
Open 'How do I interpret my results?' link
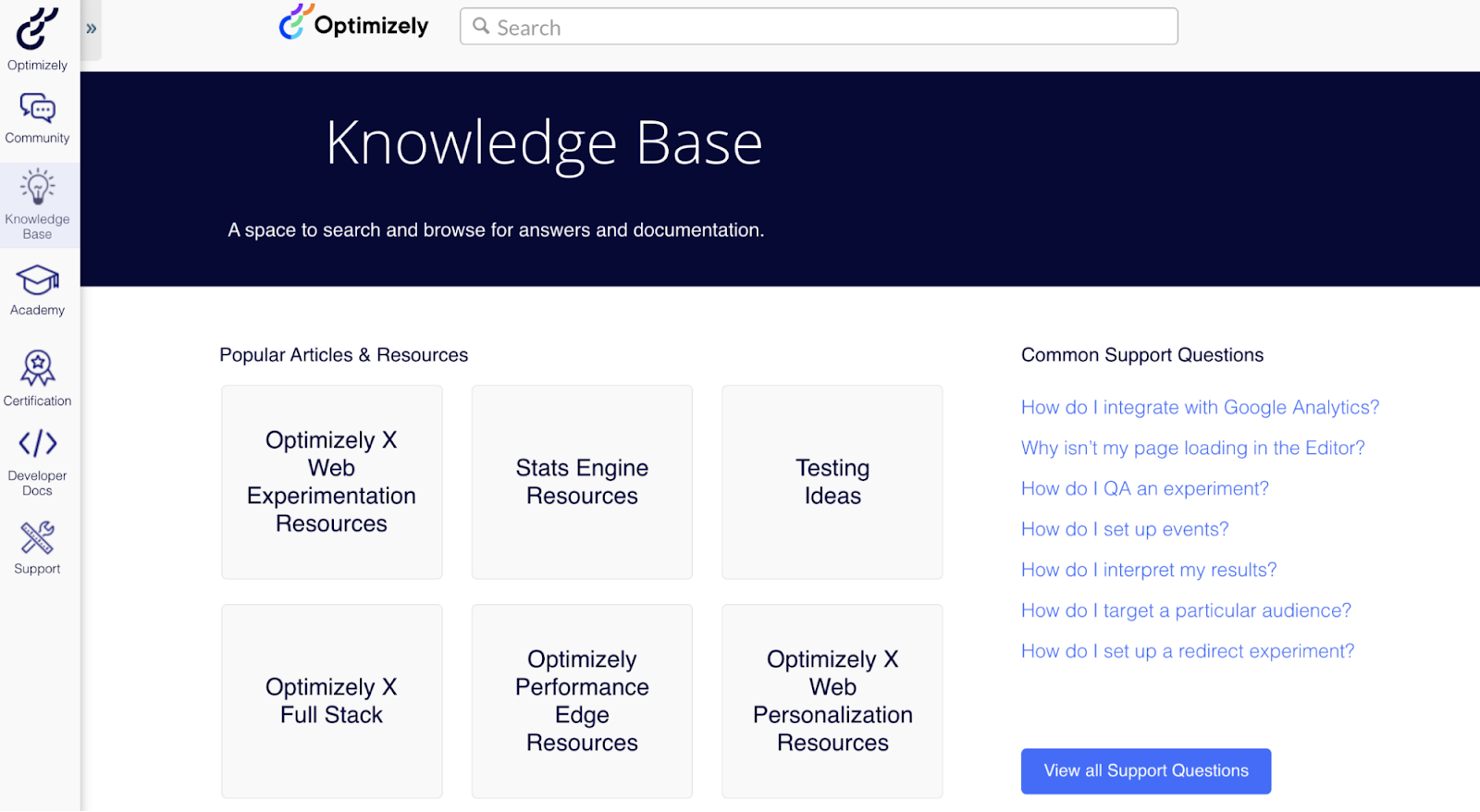point(1149,570)
